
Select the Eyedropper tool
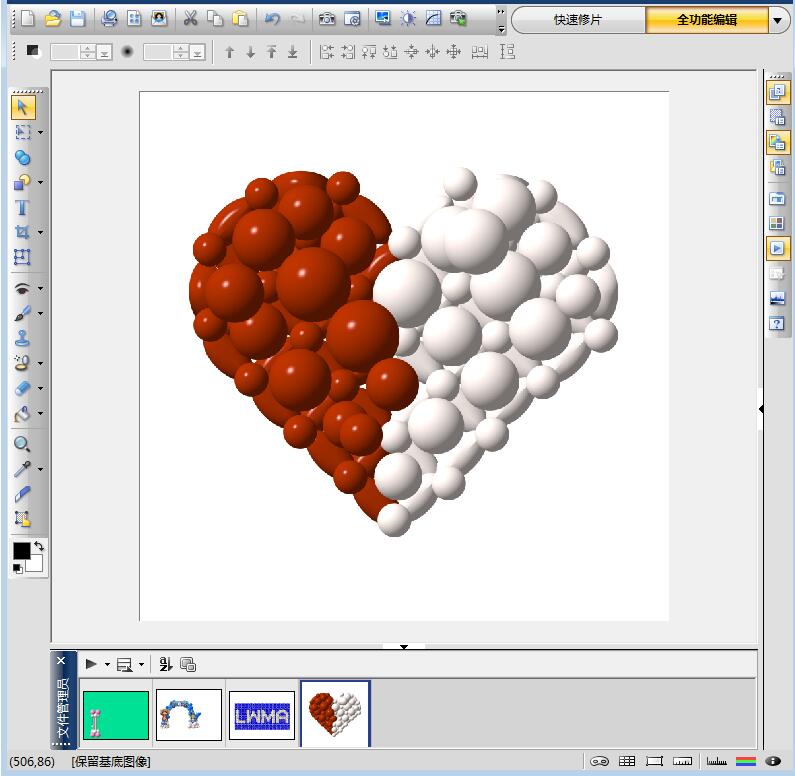pyautogui.click(x=22, y=469)
